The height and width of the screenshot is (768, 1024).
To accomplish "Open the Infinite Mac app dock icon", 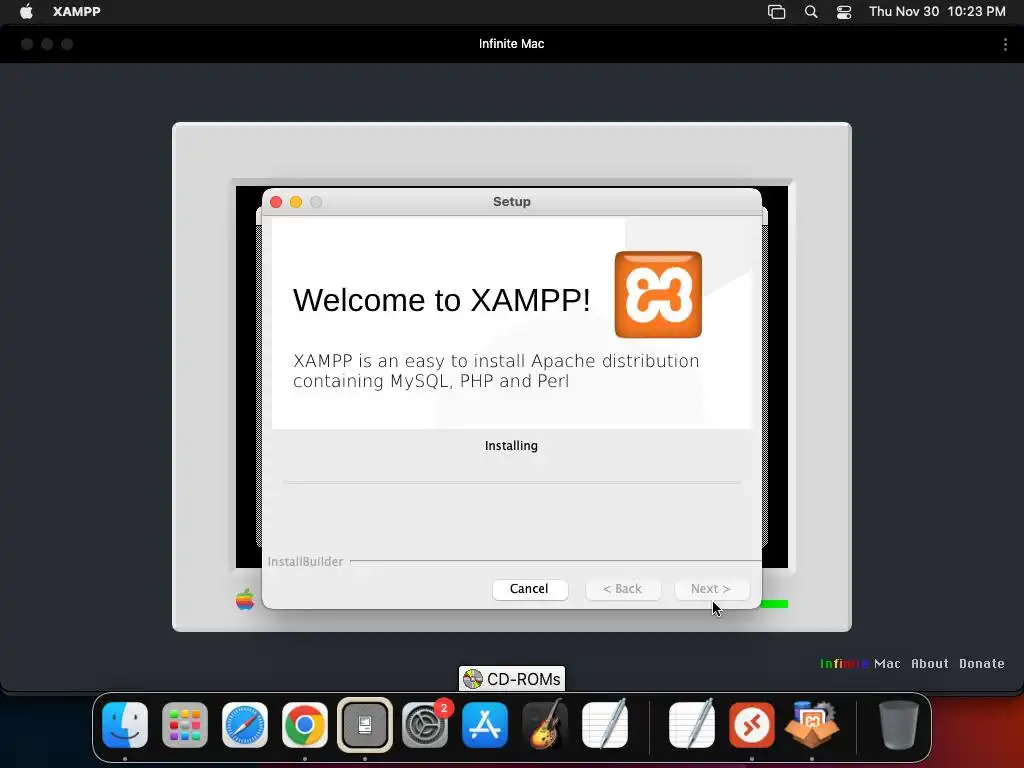I will [x=364, y=725].
